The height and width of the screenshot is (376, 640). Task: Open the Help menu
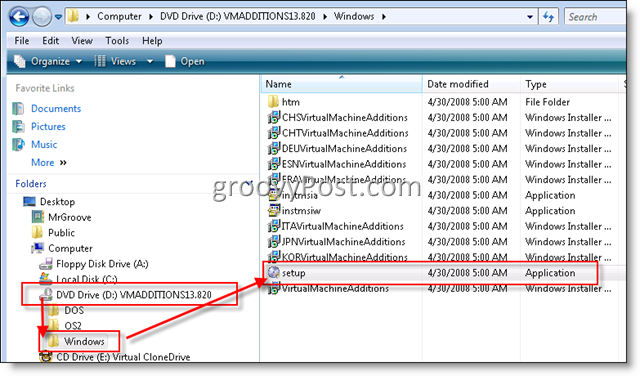(152, 41)
